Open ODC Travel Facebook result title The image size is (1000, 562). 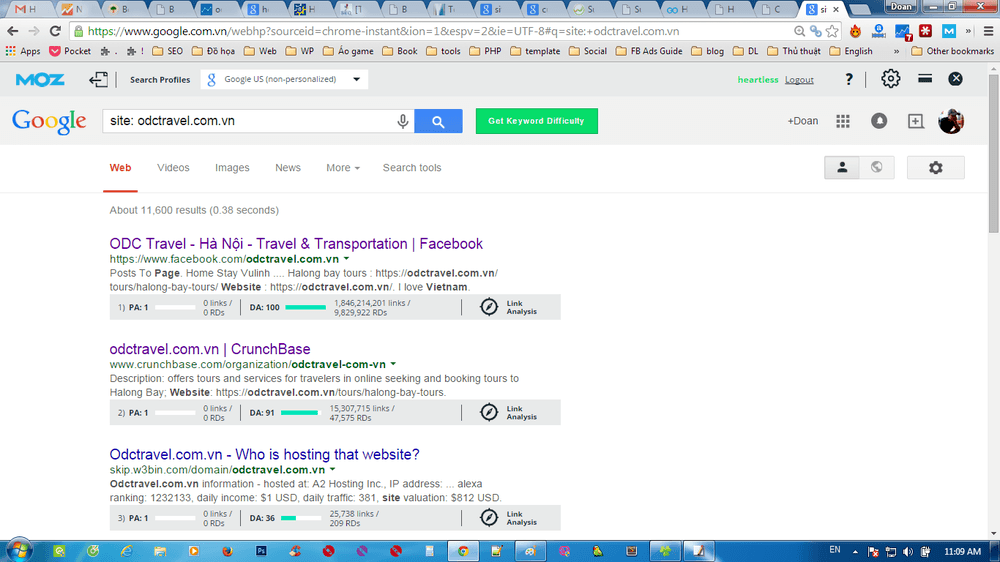(x=296, y=244)
